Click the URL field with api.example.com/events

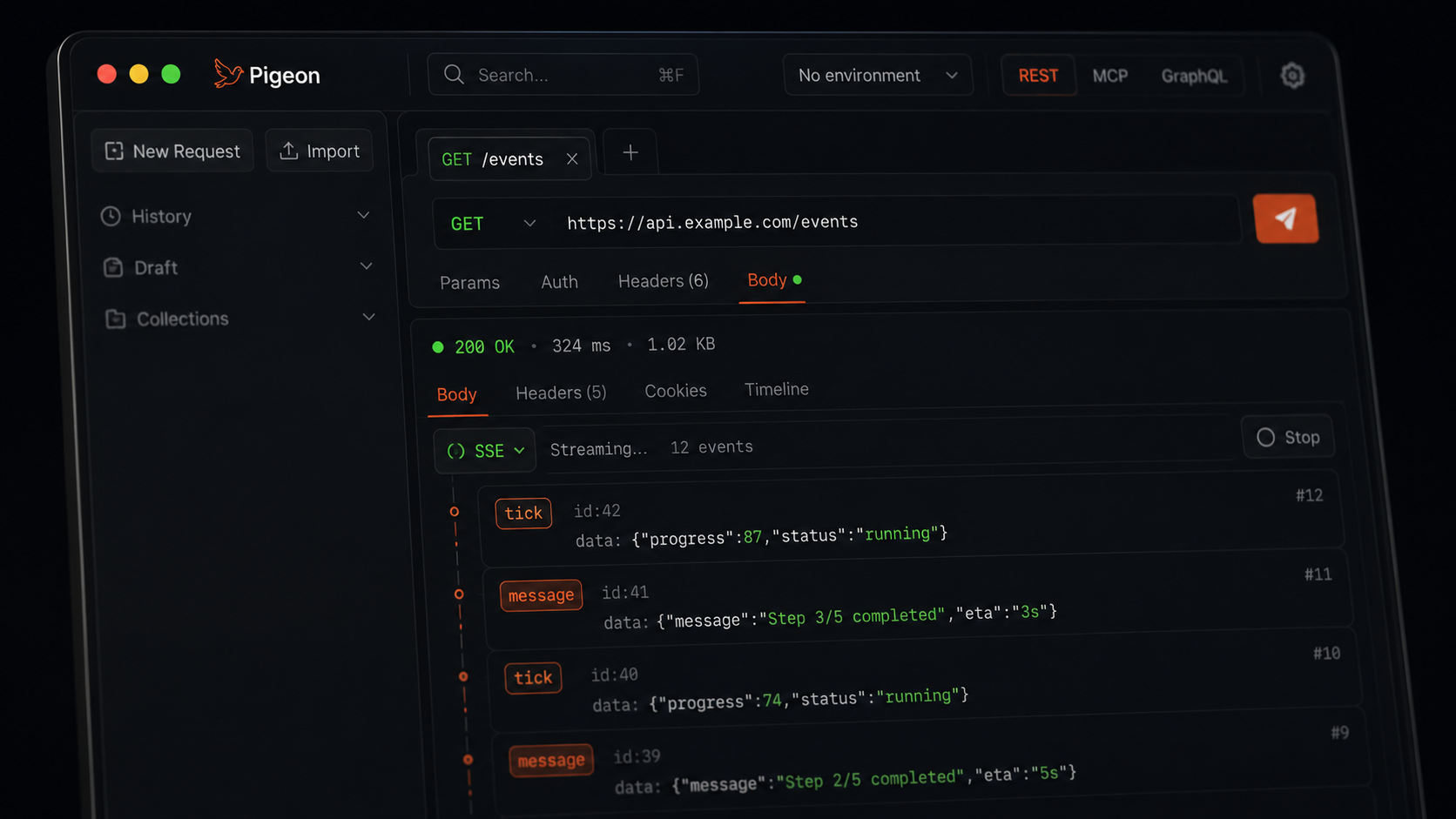[897, 222]
